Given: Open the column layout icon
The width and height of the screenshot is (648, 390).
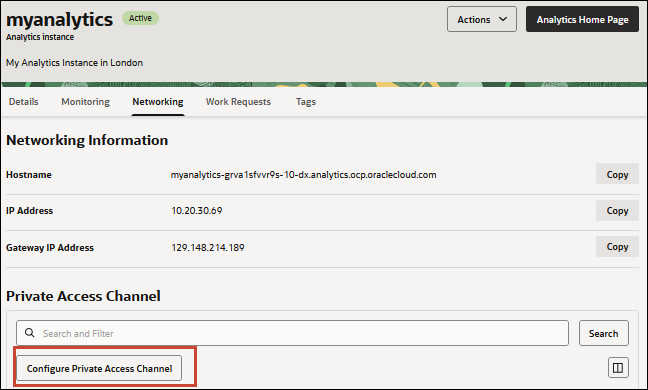Looking at the screenshot, I should point(618,368).
